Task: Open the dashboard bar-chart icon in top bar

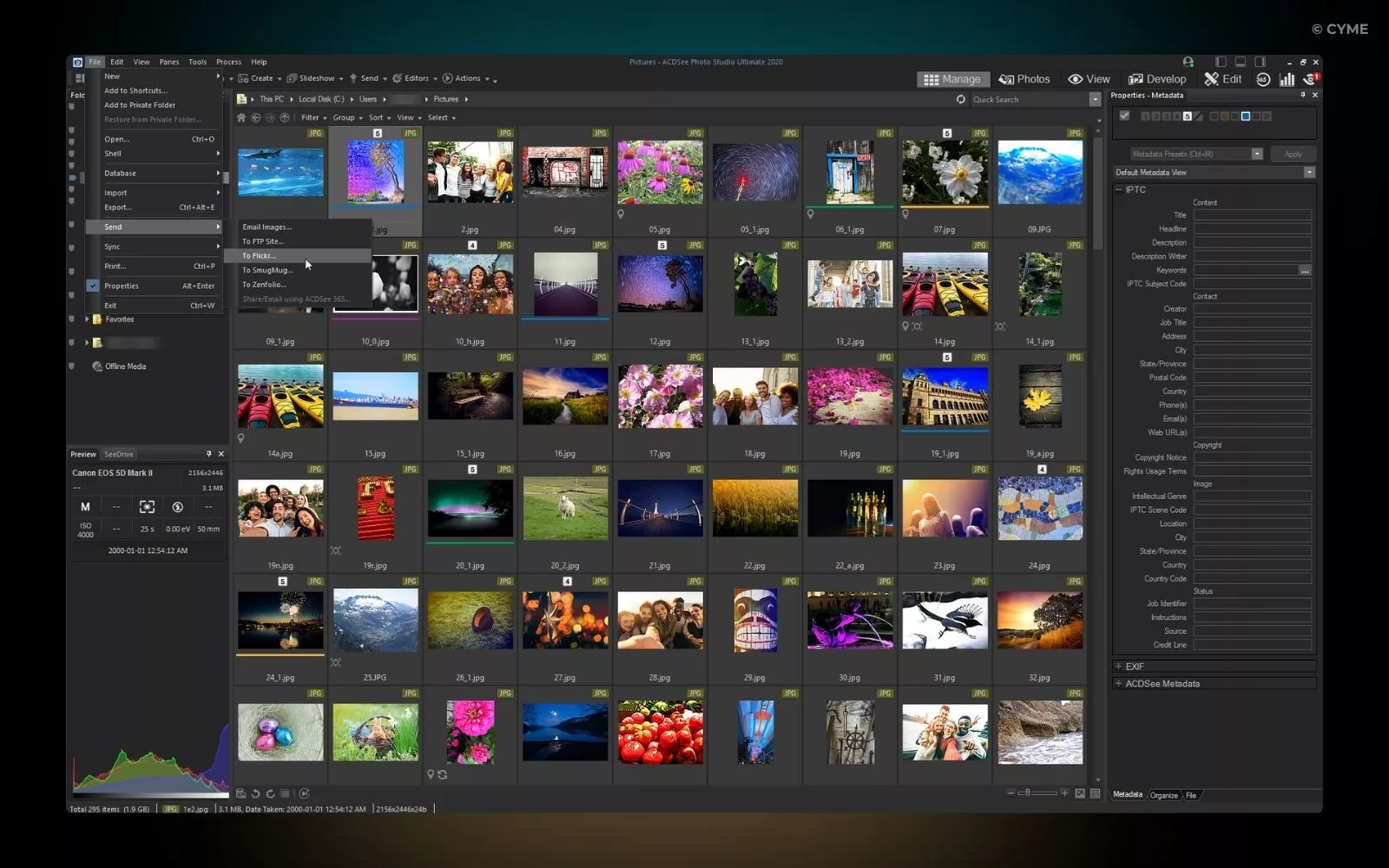Action: click(1287, 79)
